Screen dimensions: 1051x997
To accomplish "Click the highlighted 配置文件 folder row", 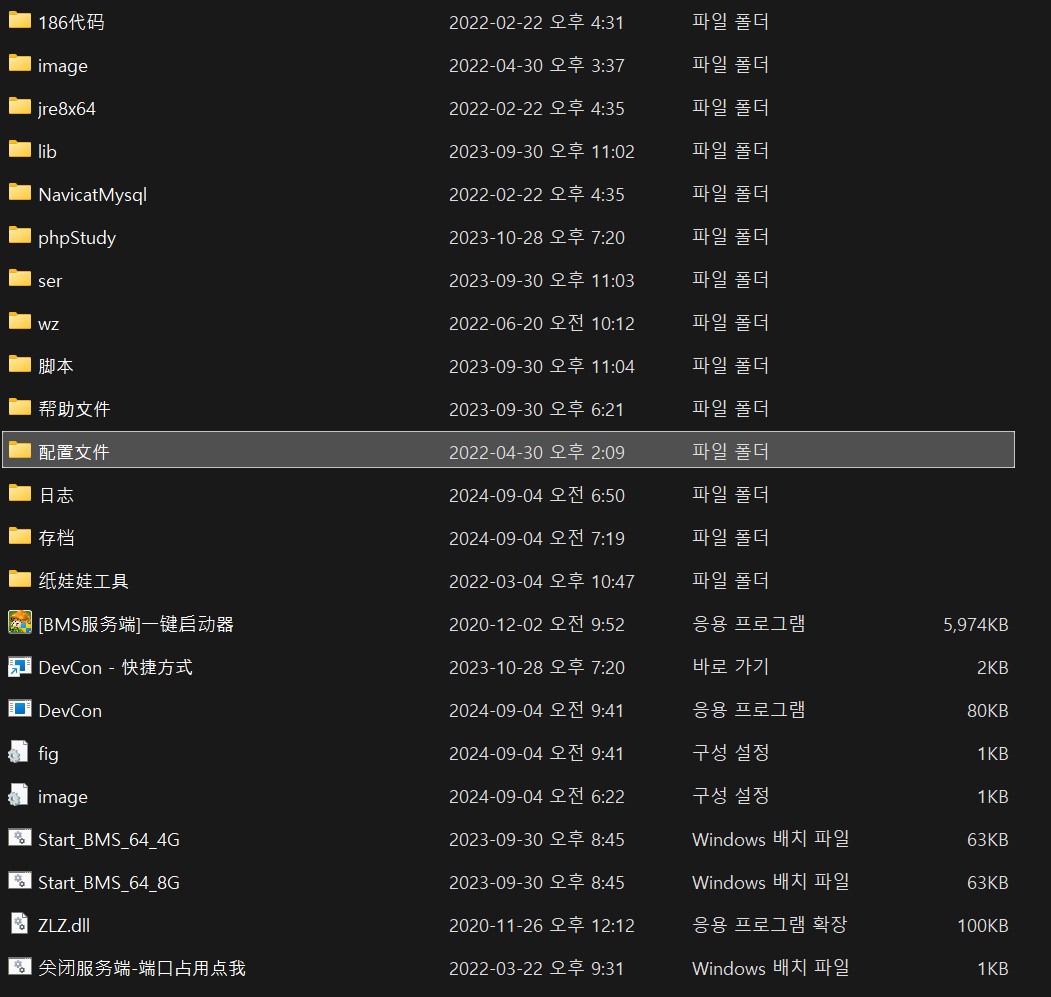I will point(508,450).
